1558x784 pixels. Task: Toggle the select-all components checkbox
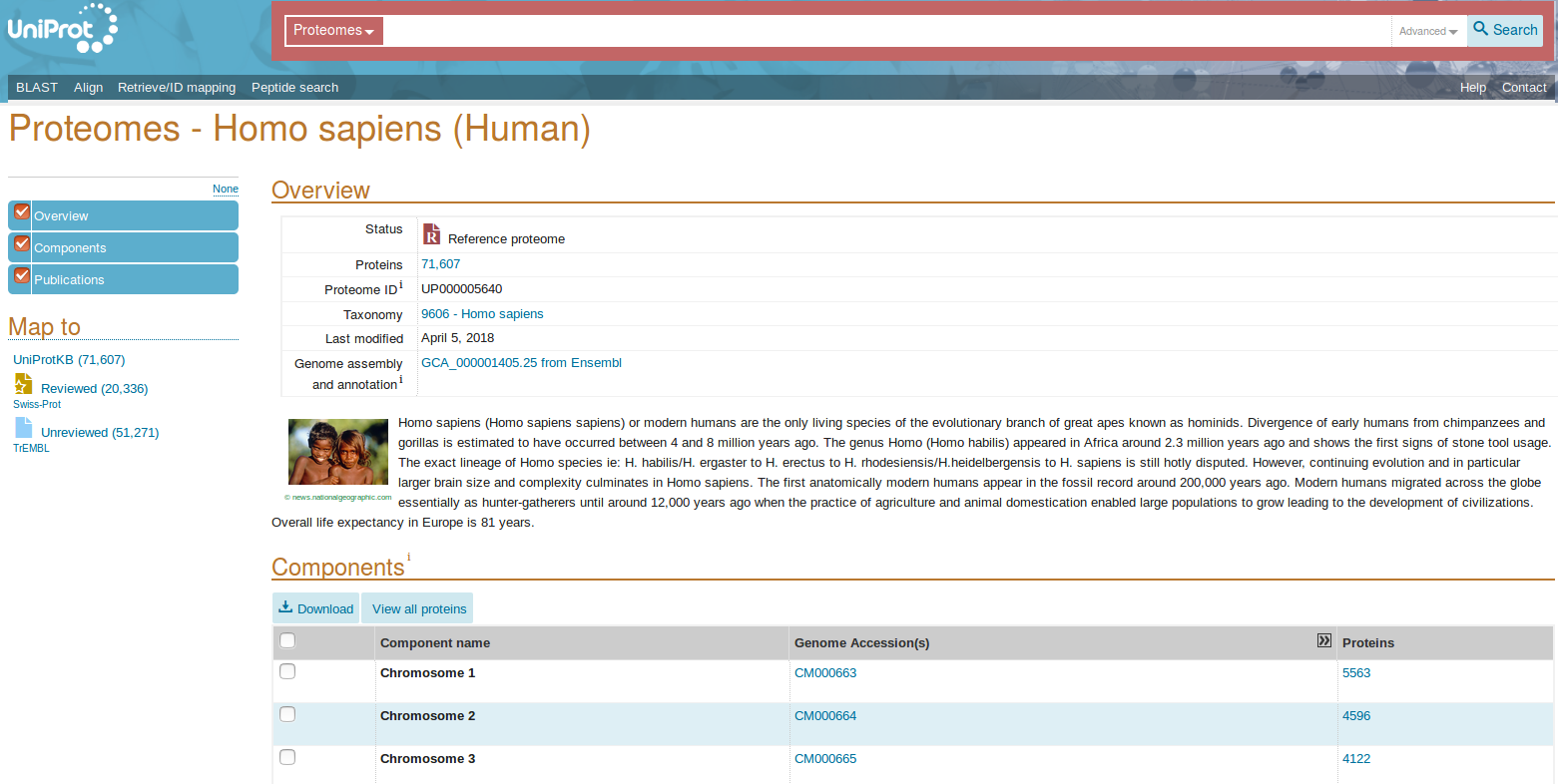[287, 640]
